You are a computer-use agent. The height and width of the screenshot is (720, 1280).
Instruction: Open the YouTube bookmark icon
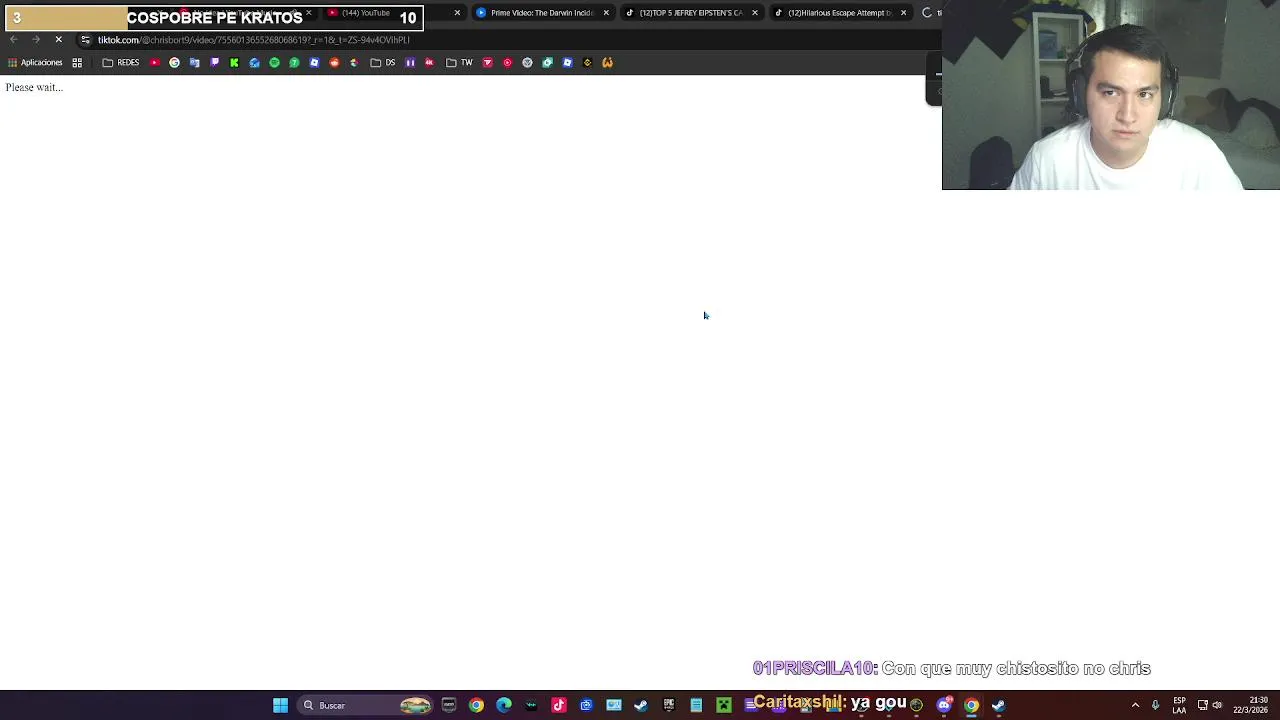pyautogui.click(x=155, y=63)
